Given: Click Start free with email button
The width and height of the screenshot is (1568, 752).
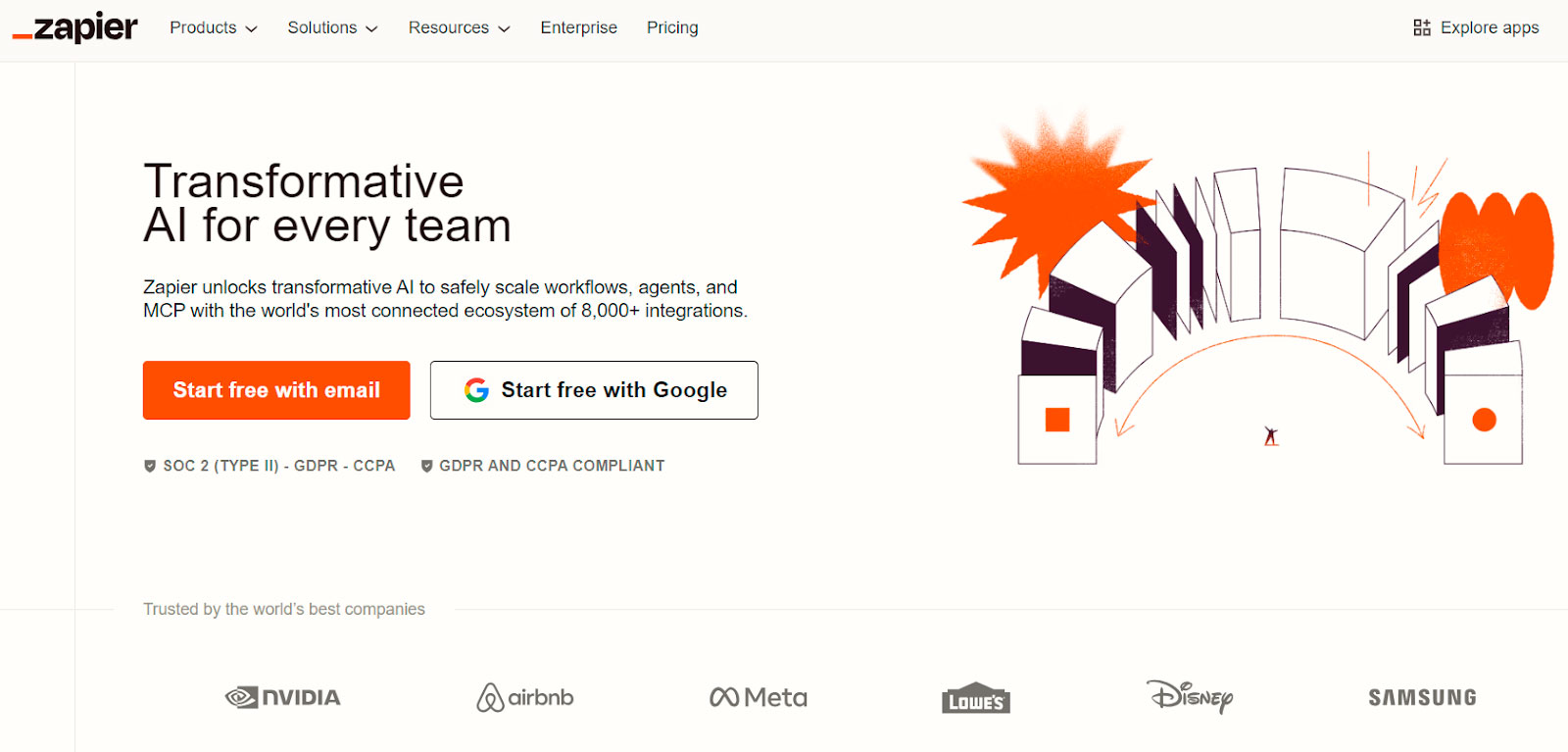Looking at the screenshot, I should click(276, 390).
